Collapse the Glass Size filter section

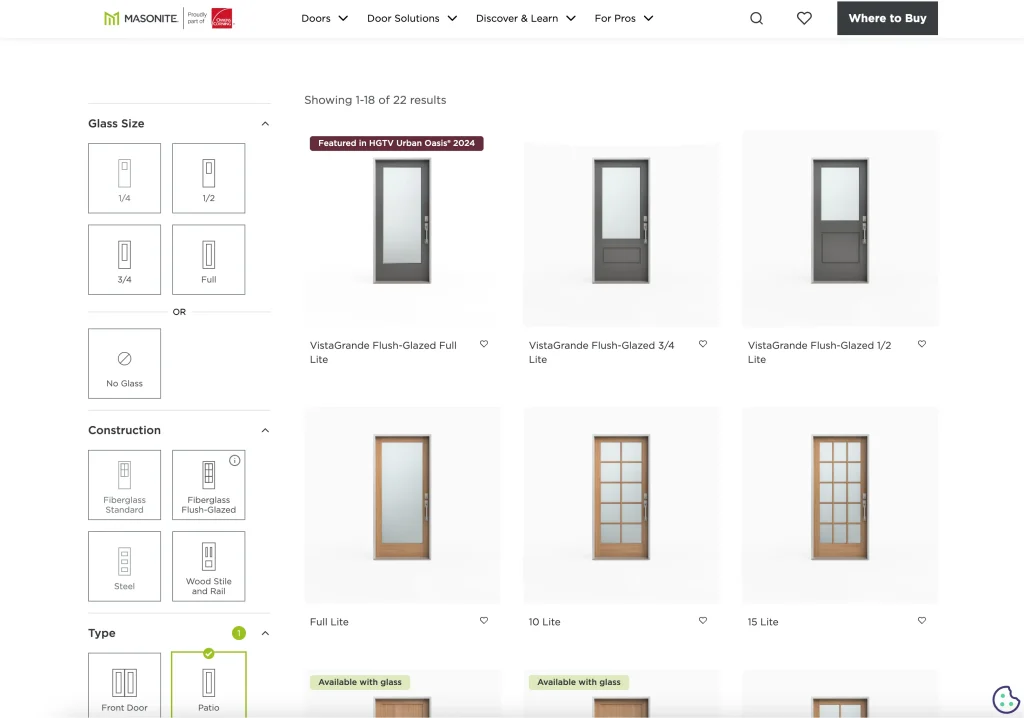(264, 123)
